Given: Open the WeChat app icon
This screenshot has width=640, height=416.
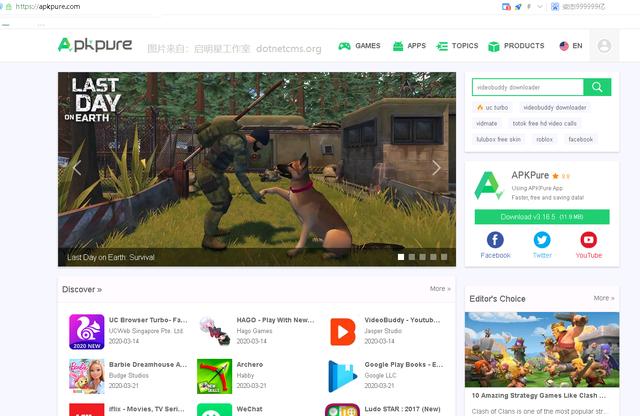Looking at the screenshot, I should pos(214,409).
